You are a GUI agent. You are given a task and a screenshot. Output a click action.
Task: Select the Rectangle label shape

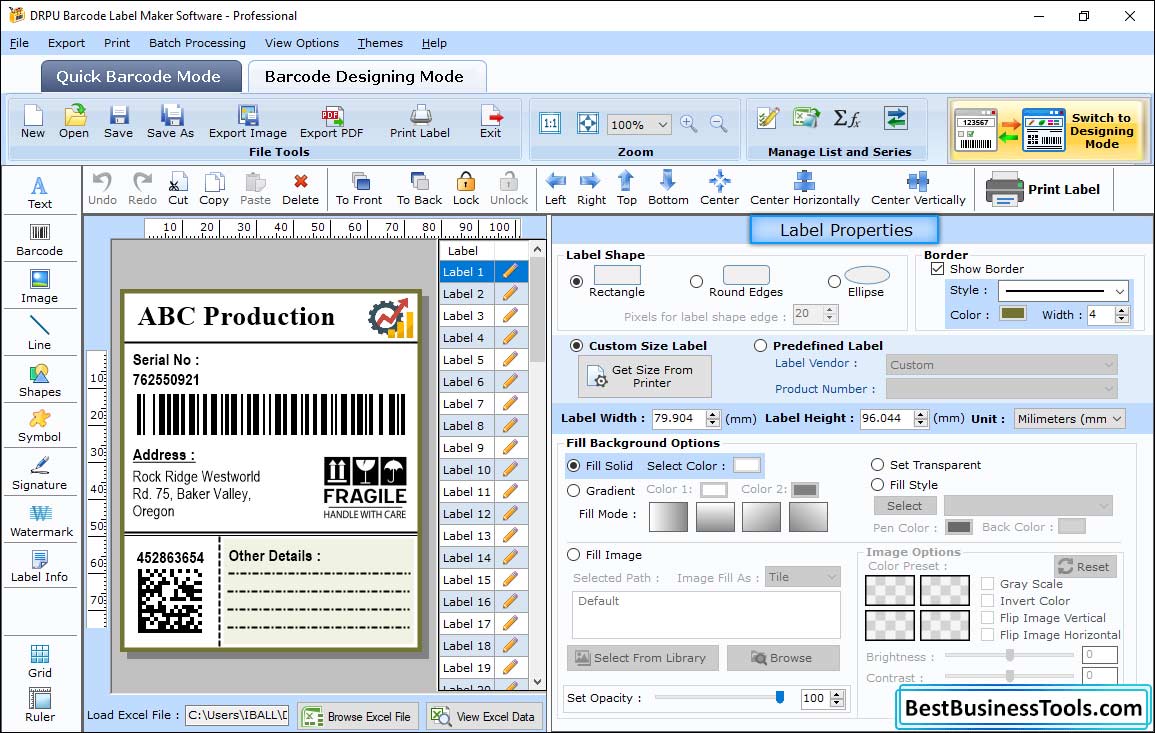click(577, 281)
